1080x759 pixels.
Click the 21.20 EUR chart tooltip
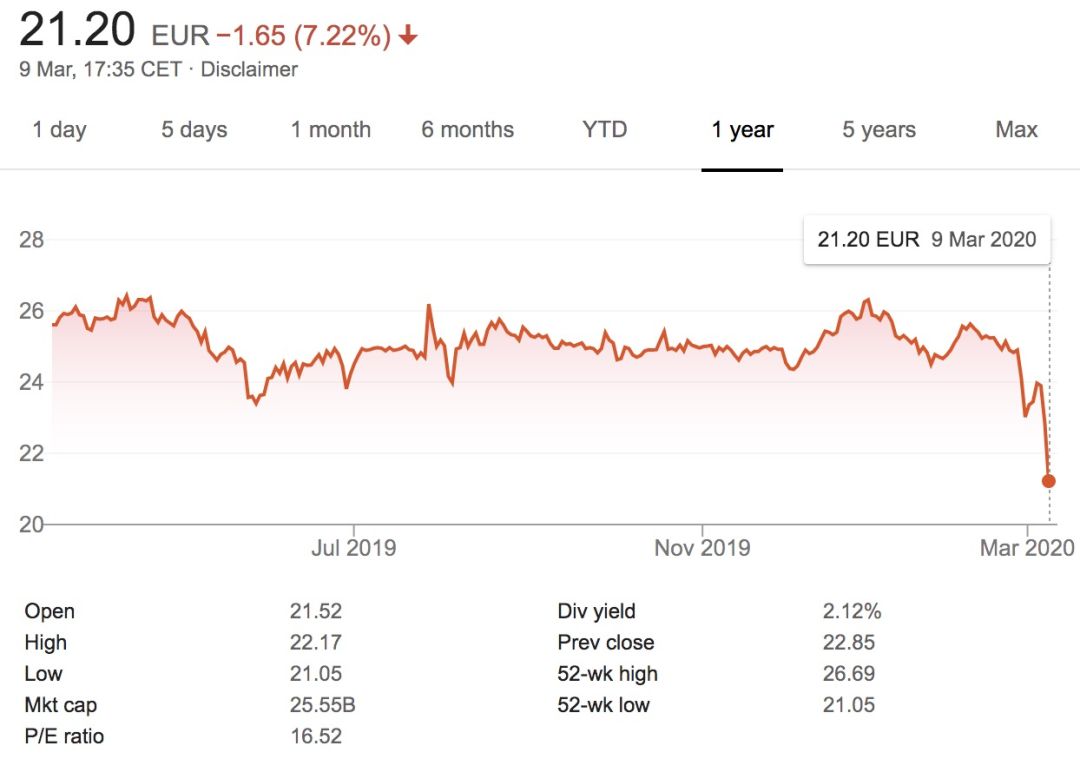(927, 239)
